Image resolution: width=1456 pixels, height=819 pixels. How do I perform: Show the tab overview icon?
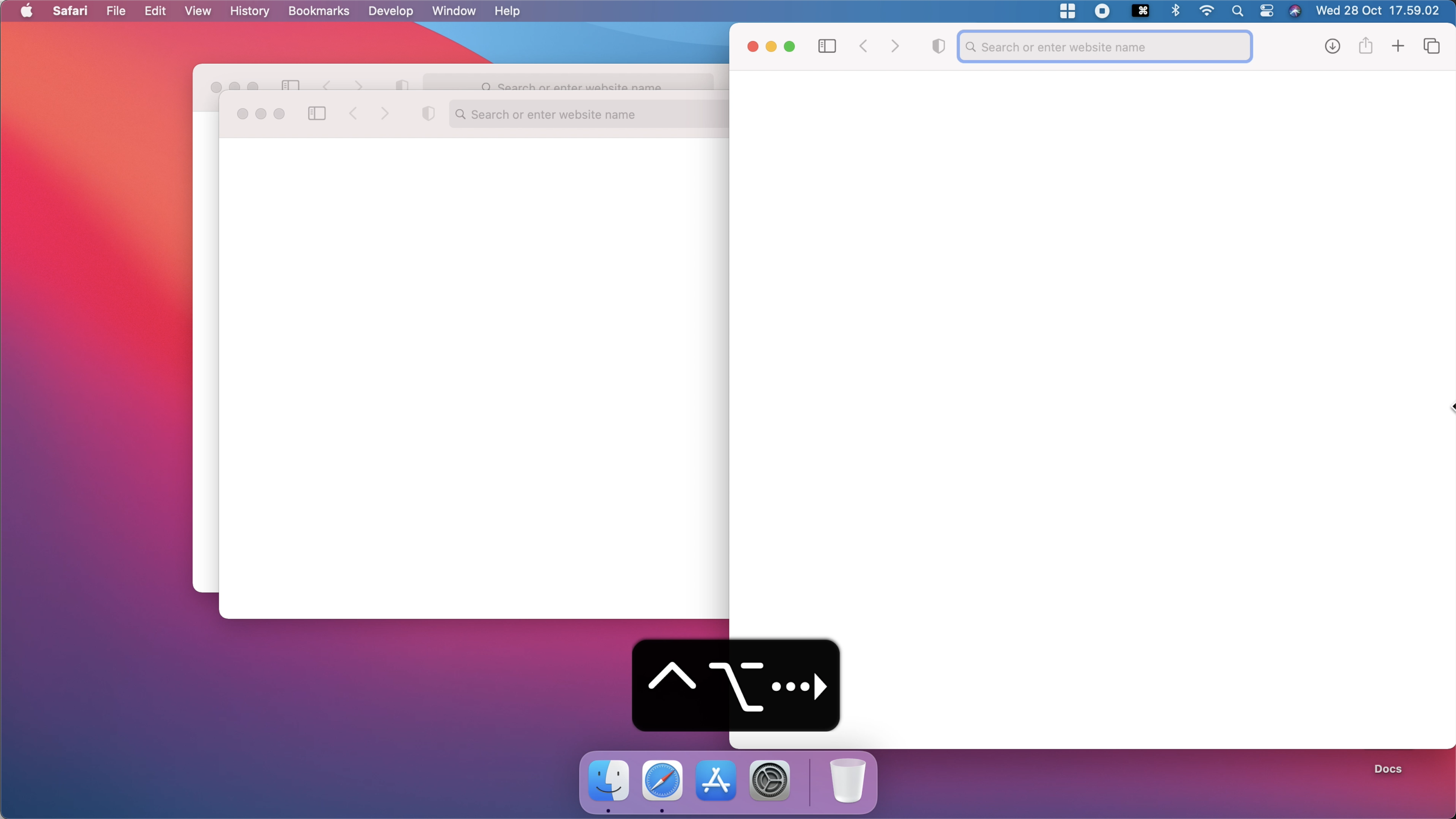pyautogui.click(x=1431, y=46)
